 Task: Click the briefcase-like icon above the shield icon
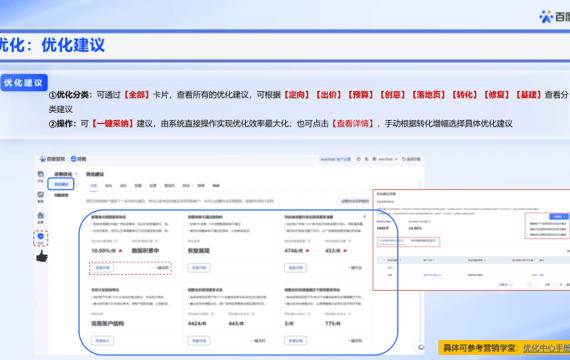40,216
